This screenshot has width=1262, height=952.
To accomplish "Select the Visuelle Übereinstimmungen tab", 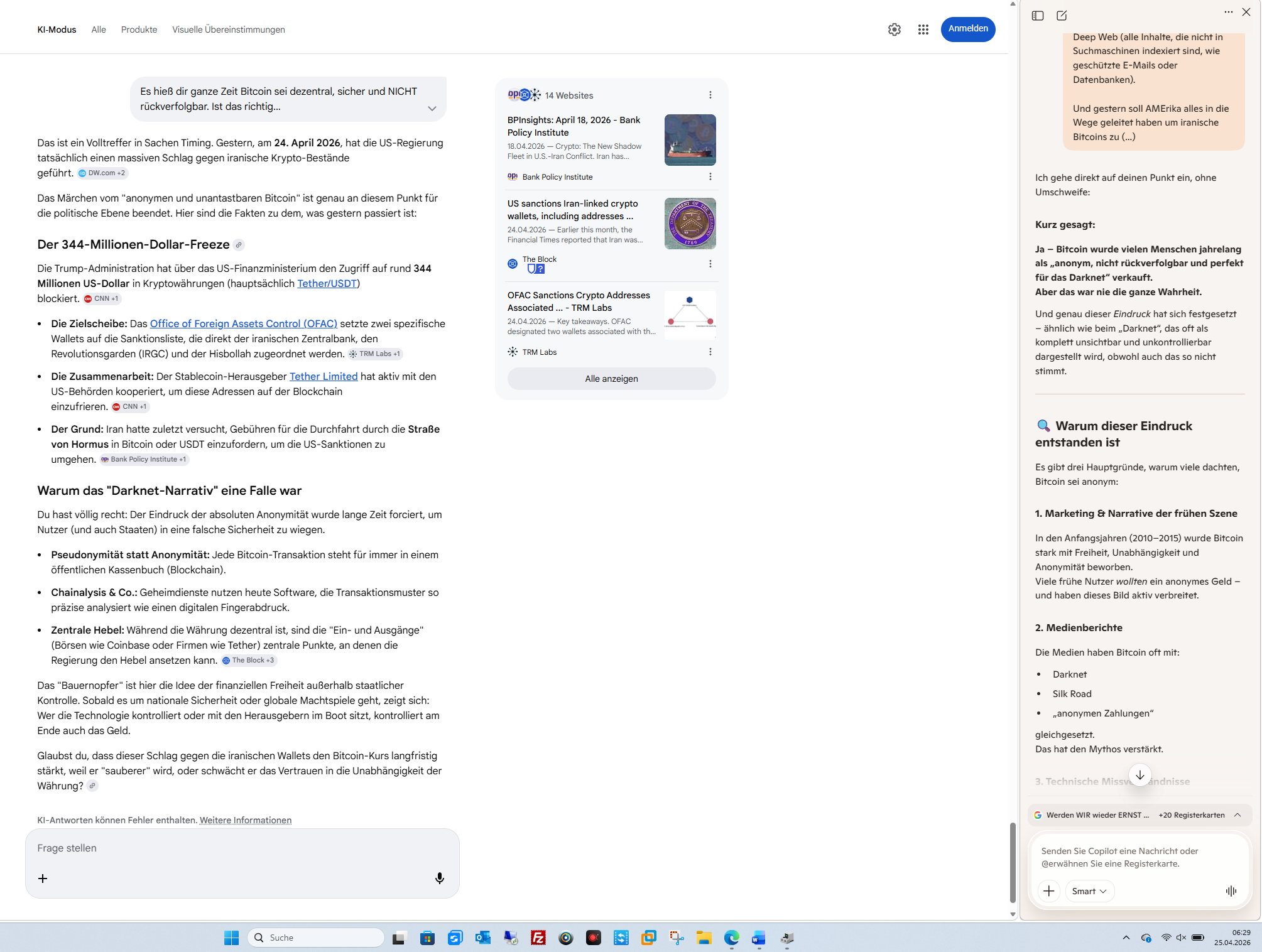I will click(x=228, y=30).
